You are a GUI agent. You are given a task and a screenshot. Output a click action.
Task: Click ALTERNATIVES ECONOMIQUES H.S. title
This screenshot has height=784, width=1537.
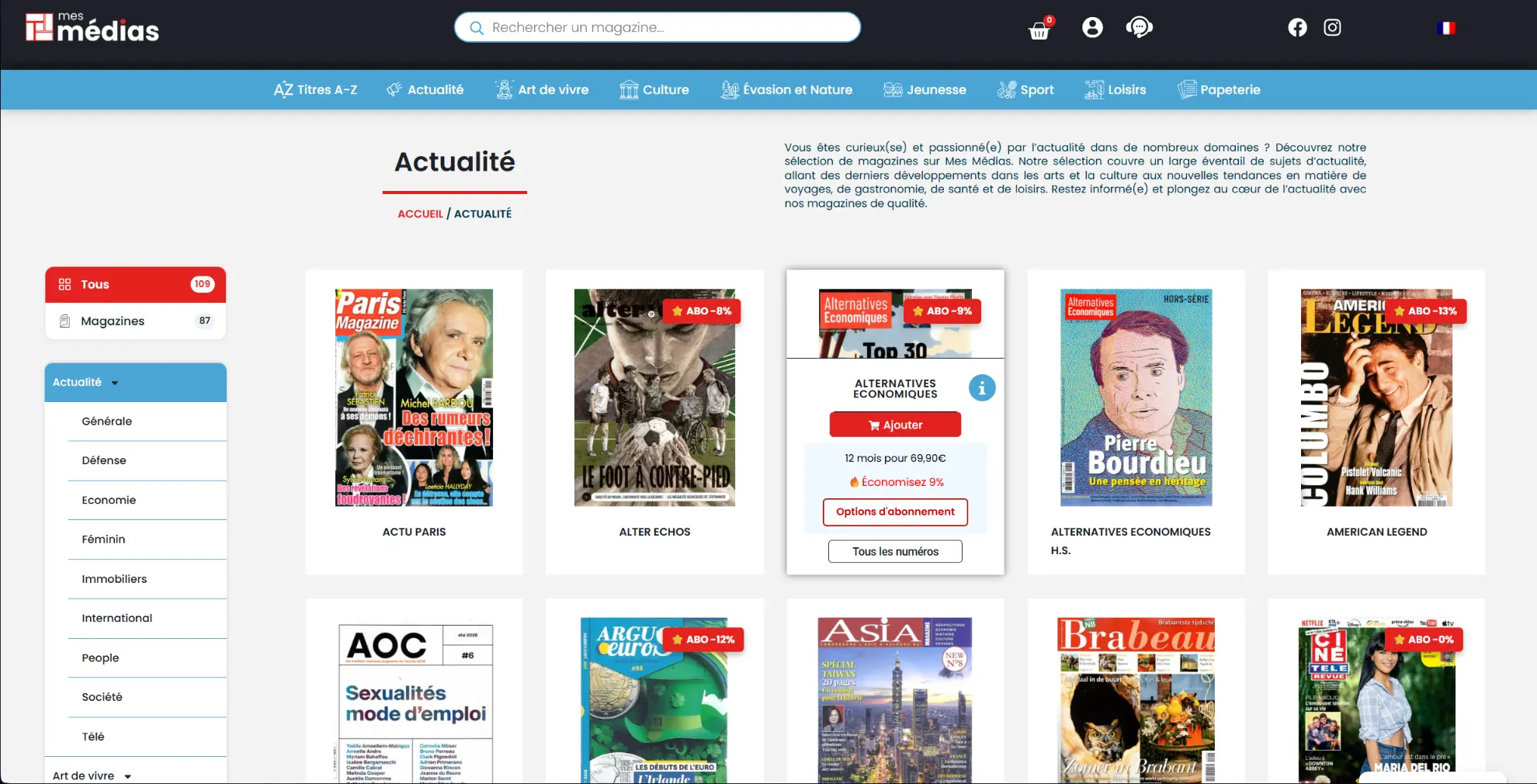coord(1130,542)
